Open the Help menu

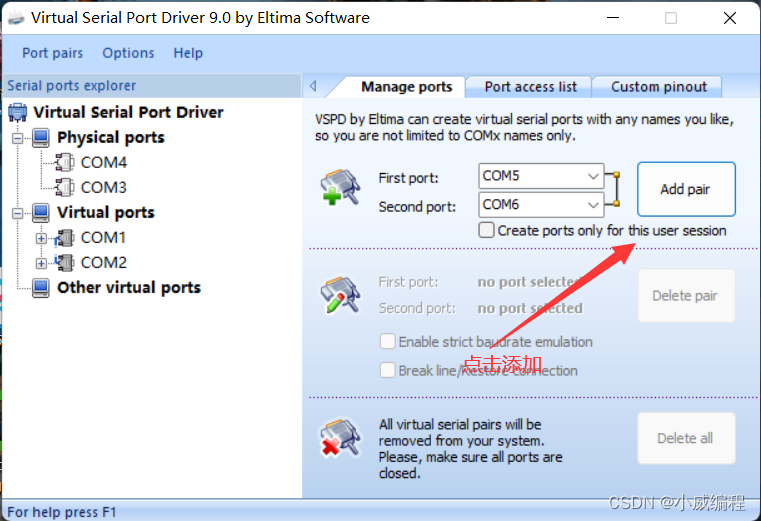click(x=188, y=53)
